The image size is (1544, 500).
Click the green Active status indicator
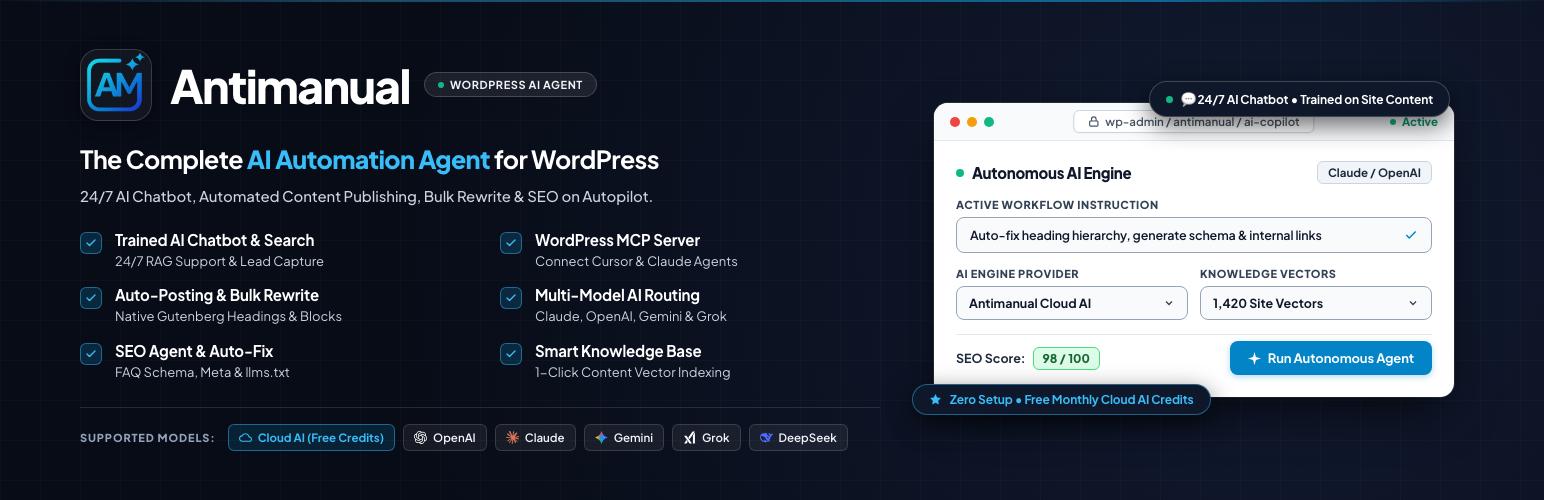pyautogui.click(x=1413, y=122)
